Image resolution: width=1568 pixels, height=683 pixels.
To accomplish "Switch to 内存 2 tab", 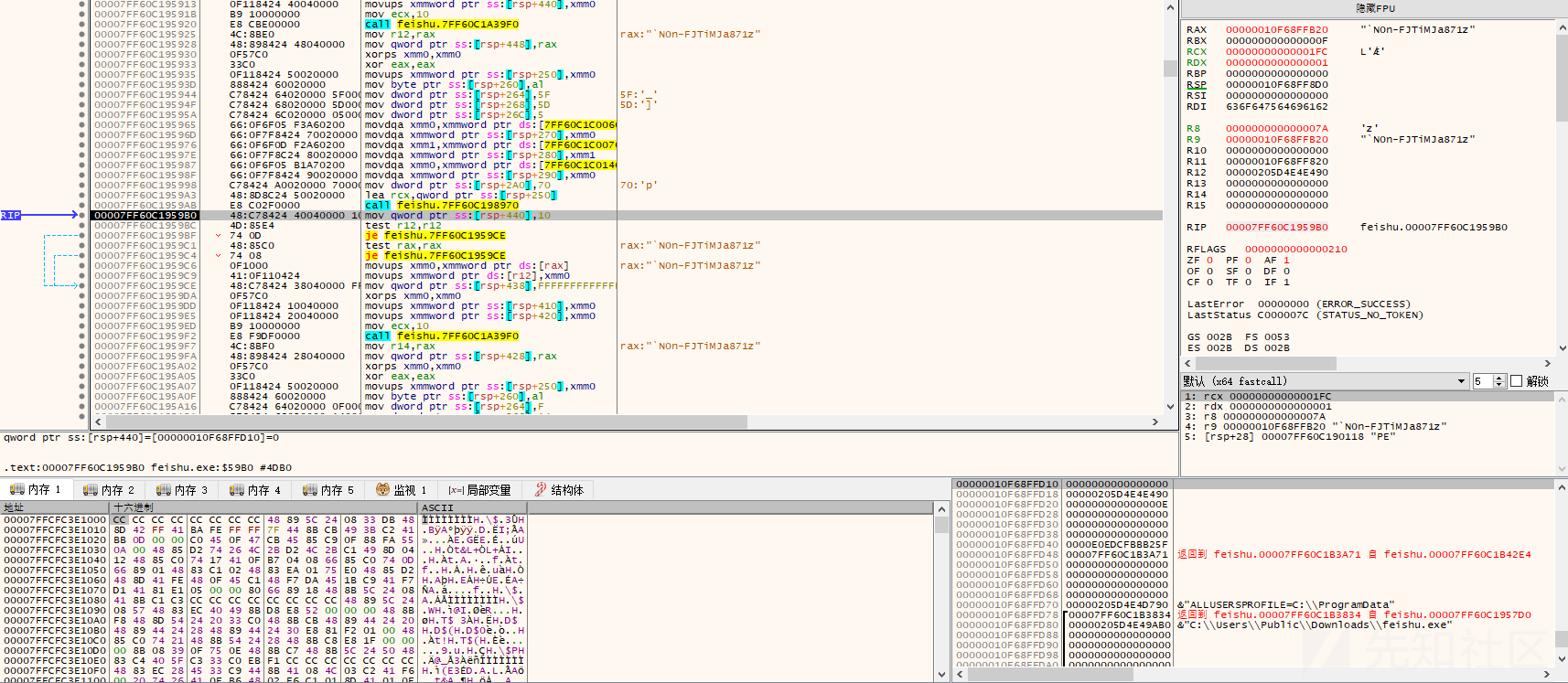I will click(109, 490).
